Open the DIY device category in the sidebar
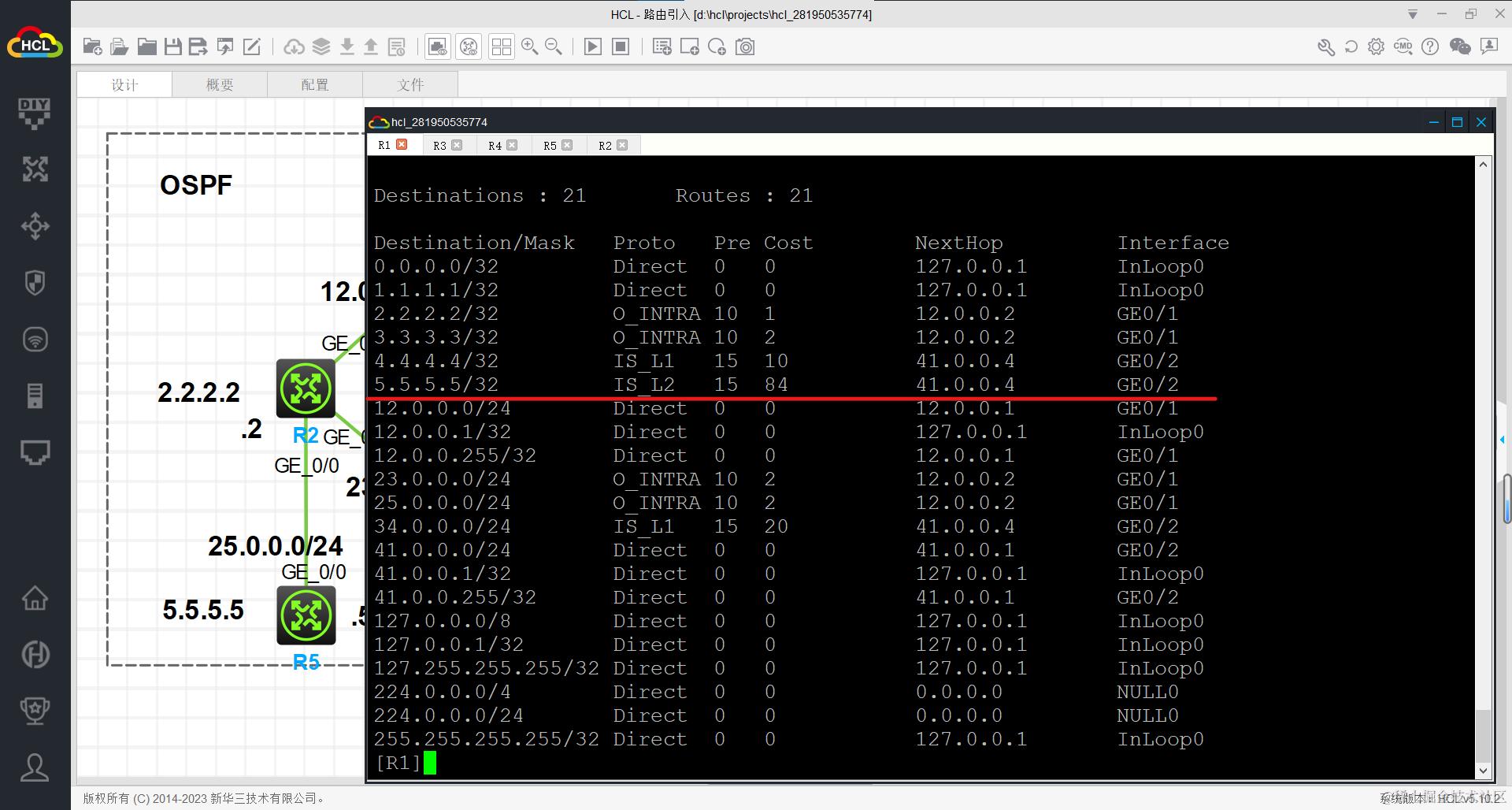 [x=35, y=113]
